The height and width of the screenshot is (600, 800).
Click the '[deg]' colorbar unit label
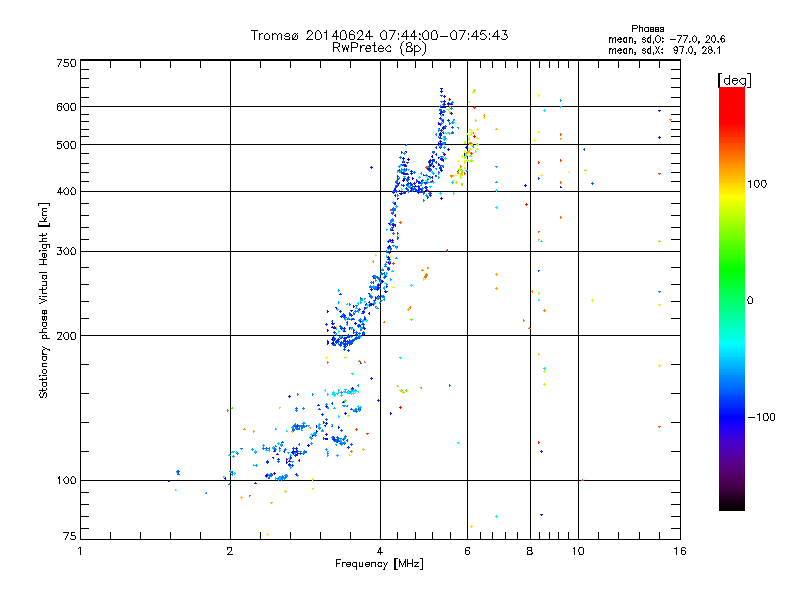point(734,80)
